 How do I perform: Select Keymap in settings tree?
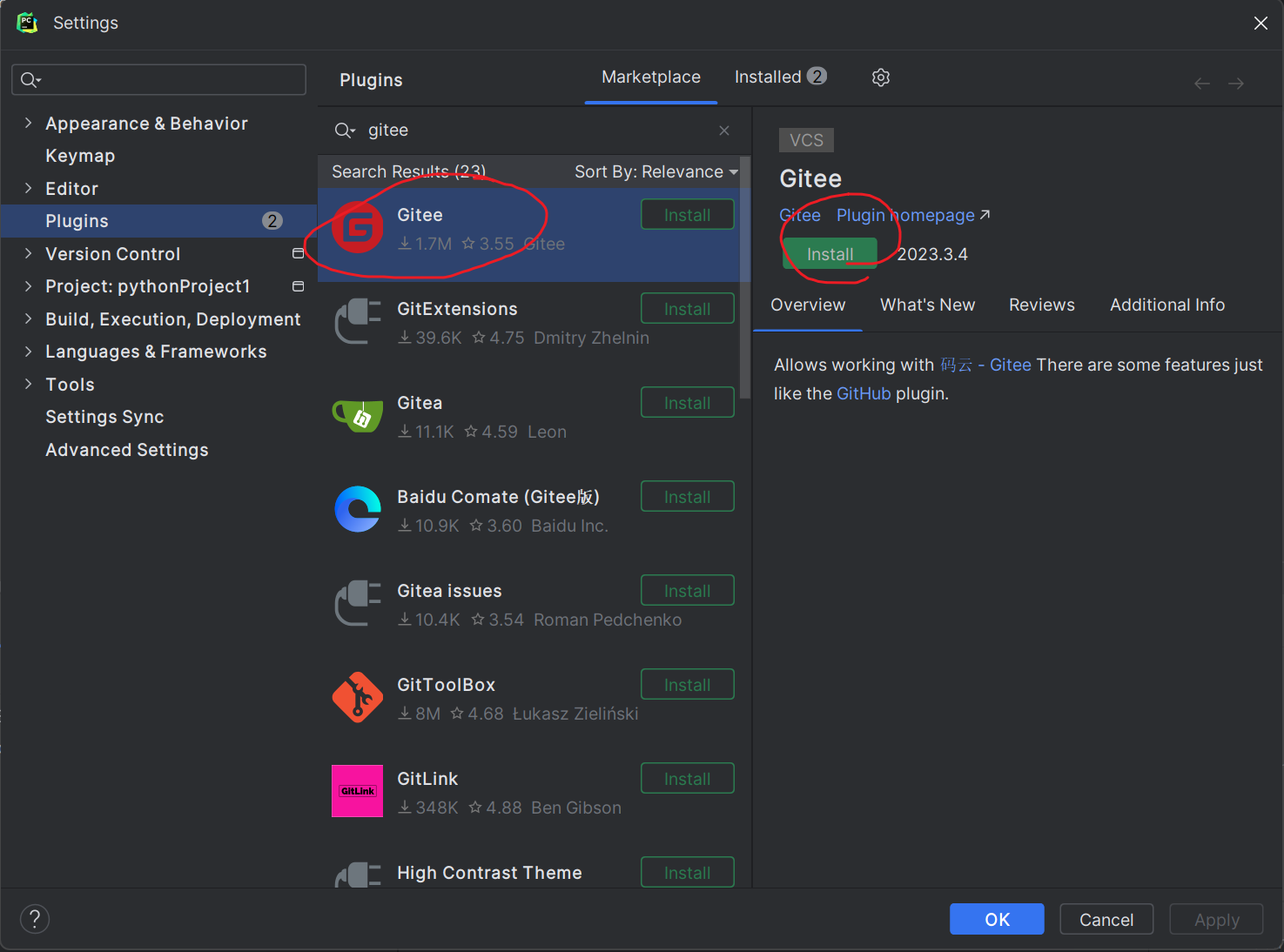(80, 156)
